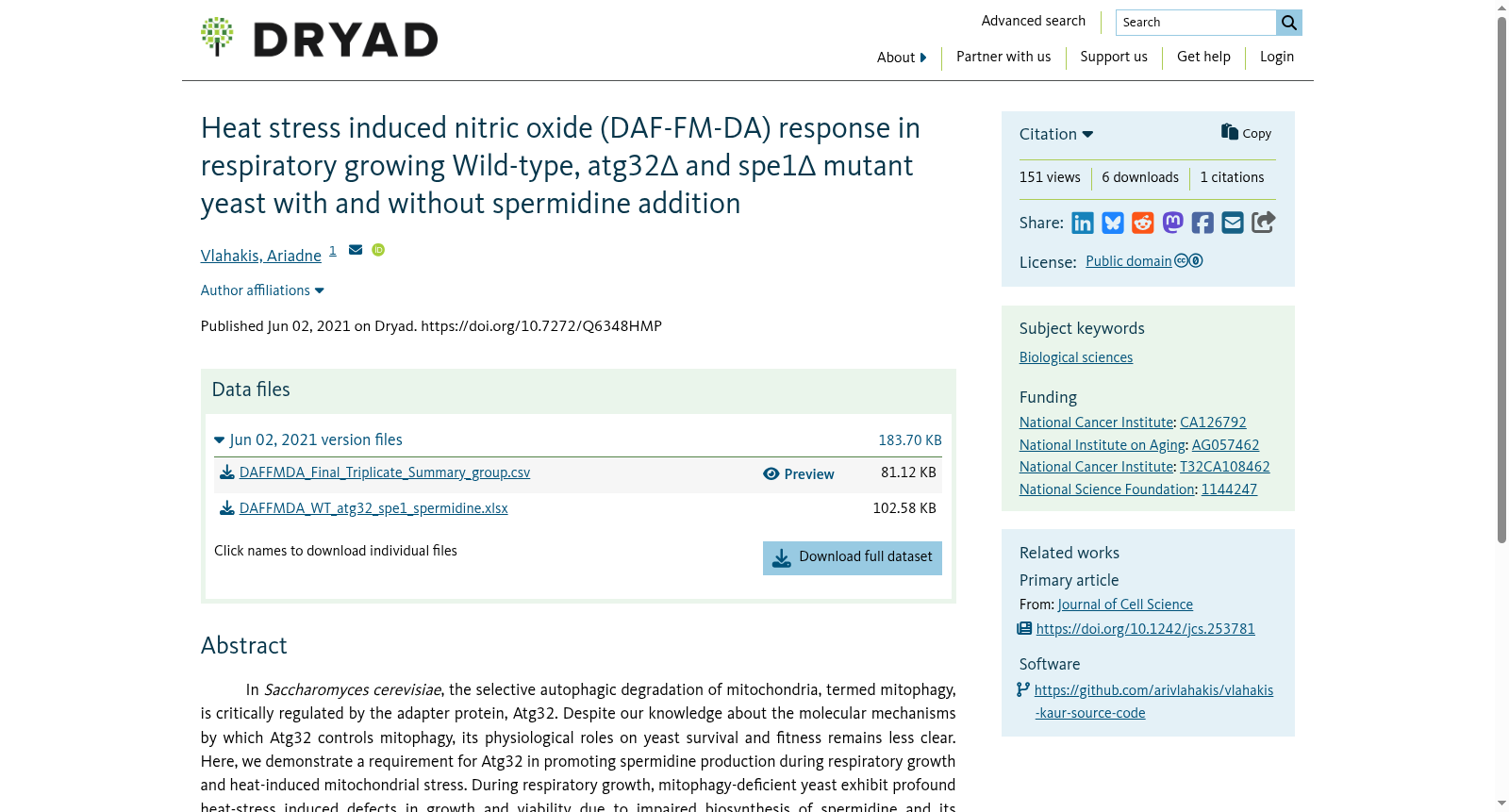The image size is (1509, 812).
Task: Open grant T32CA108462 link
Action: click(1225, 467)
